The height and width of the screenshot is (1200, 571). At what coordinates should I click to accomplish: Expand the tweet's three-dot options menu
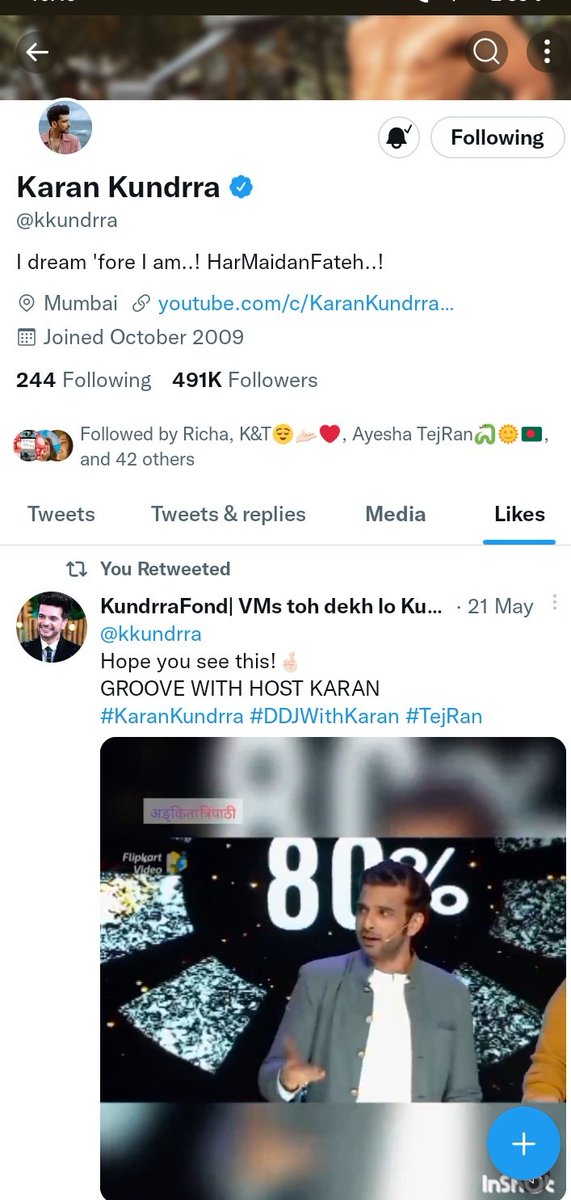tap(554, 603)
